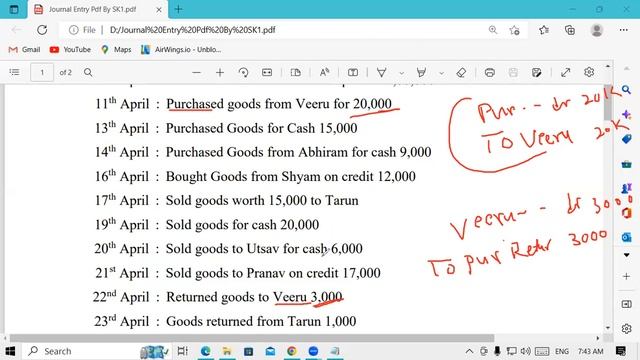
Task: Open the Maps bookmark
Action: tap(116, 49)
